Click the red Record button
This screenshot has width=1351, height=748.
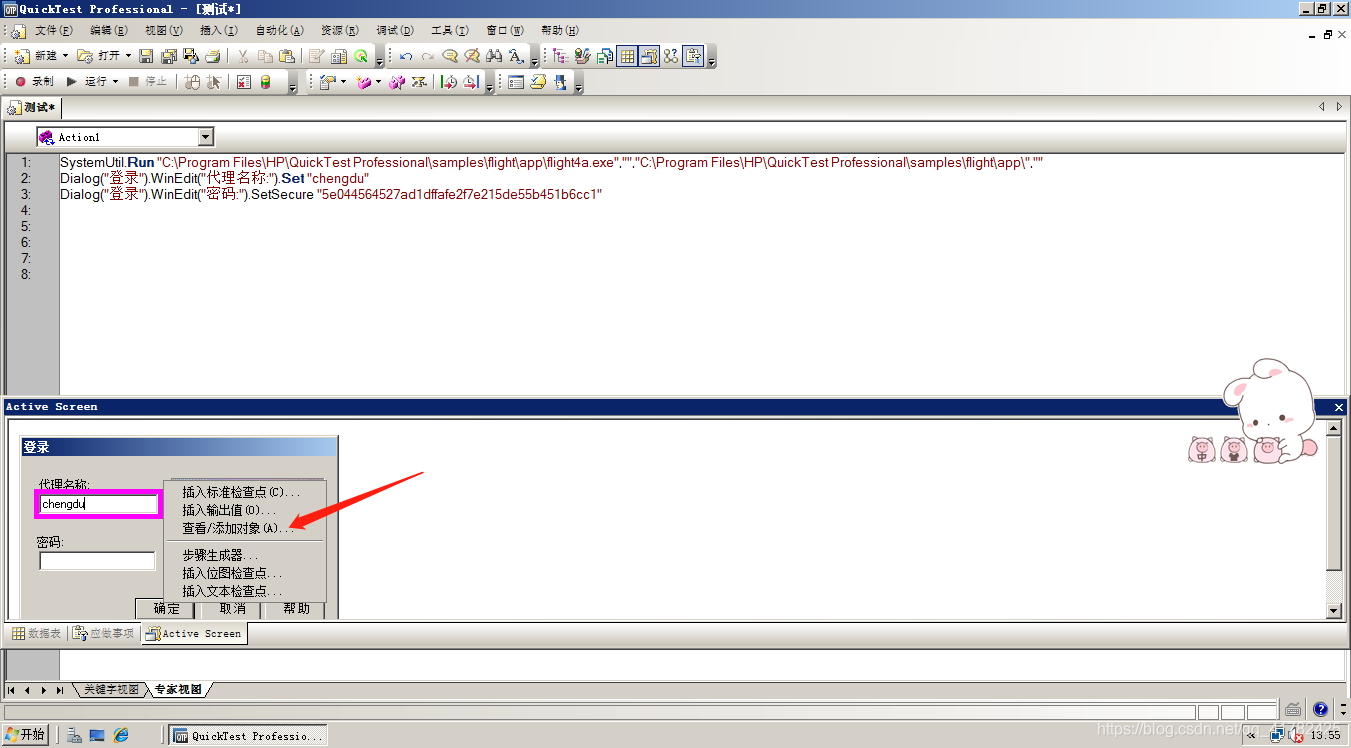[x=34, y=82]
